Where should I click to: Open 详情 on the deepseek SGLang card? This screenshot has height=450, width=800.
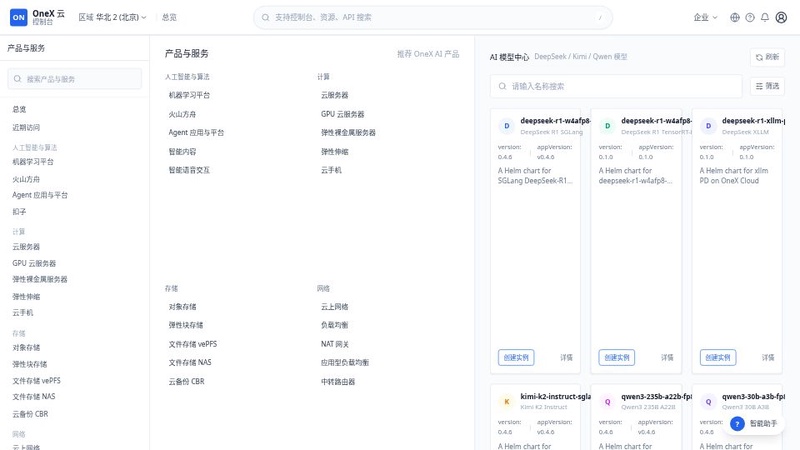(x=566, y=358)
